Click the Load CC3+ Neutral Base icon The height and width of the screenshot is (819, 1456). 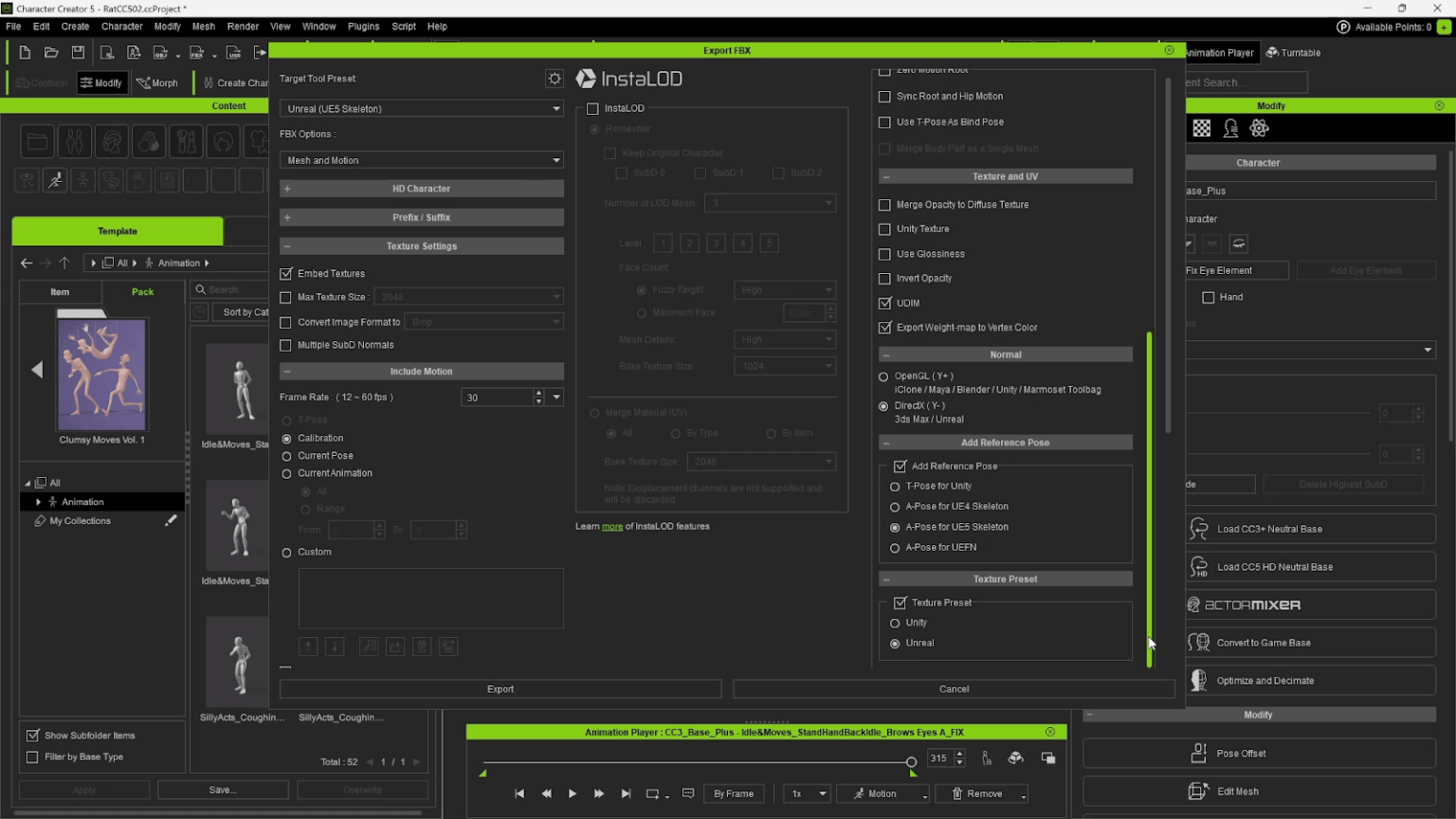click(x=1199, y=528)
